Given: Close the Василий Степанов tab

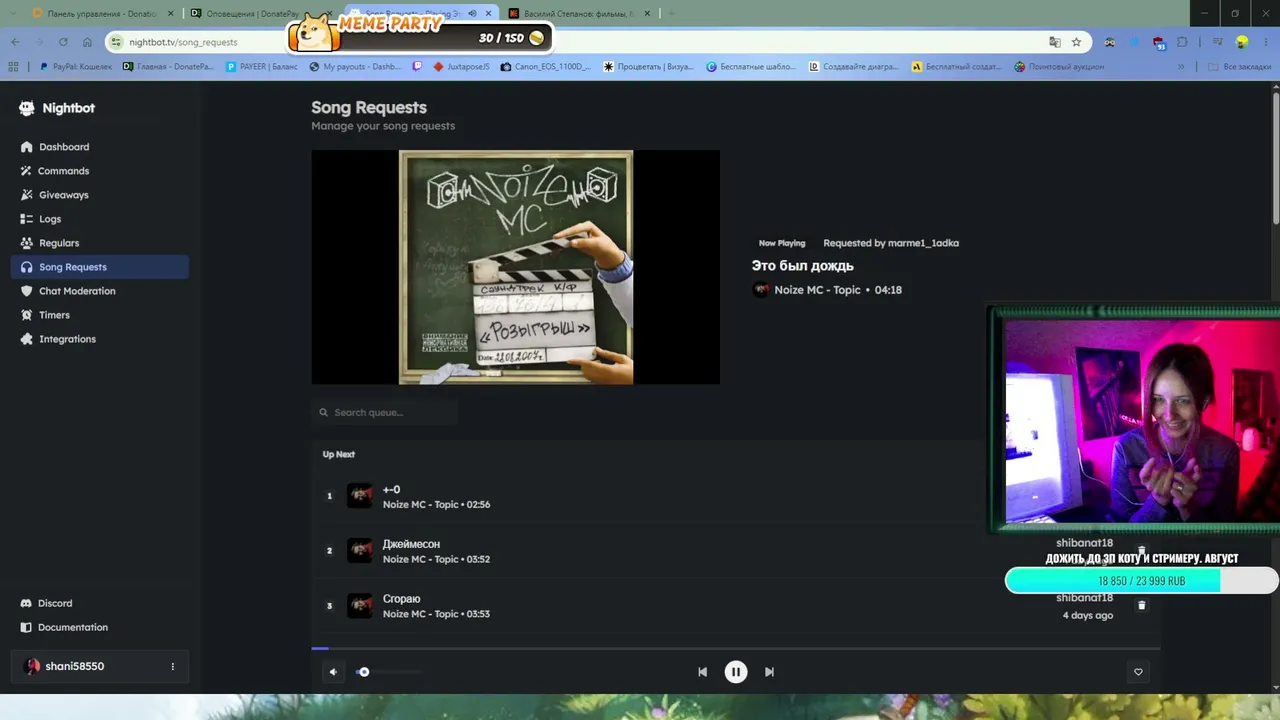Looking at the screenshot, I should (647, 14).
